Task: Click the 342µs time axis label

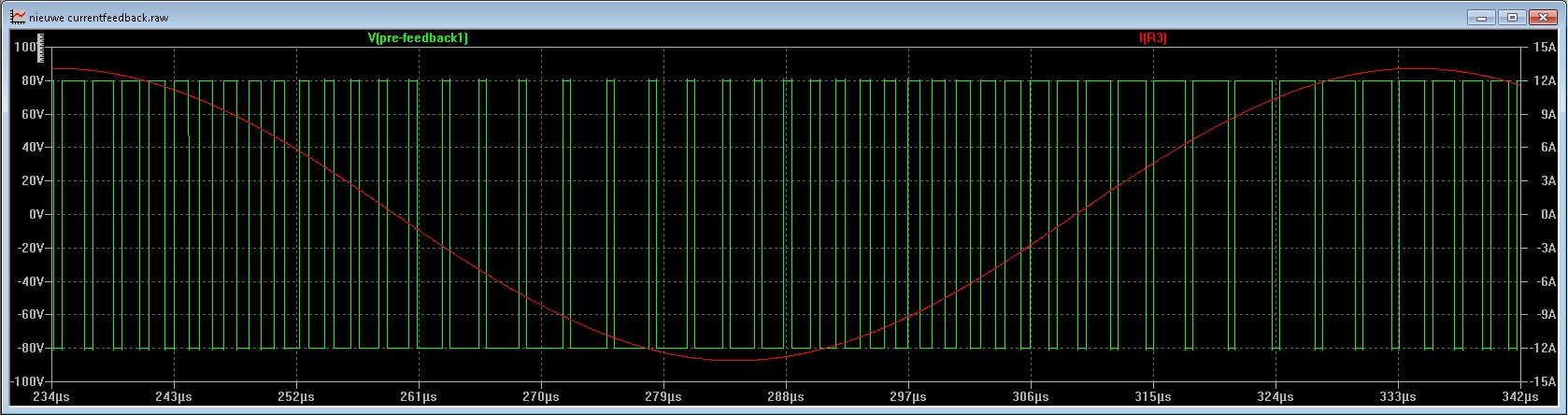Action: [1520, 397]
